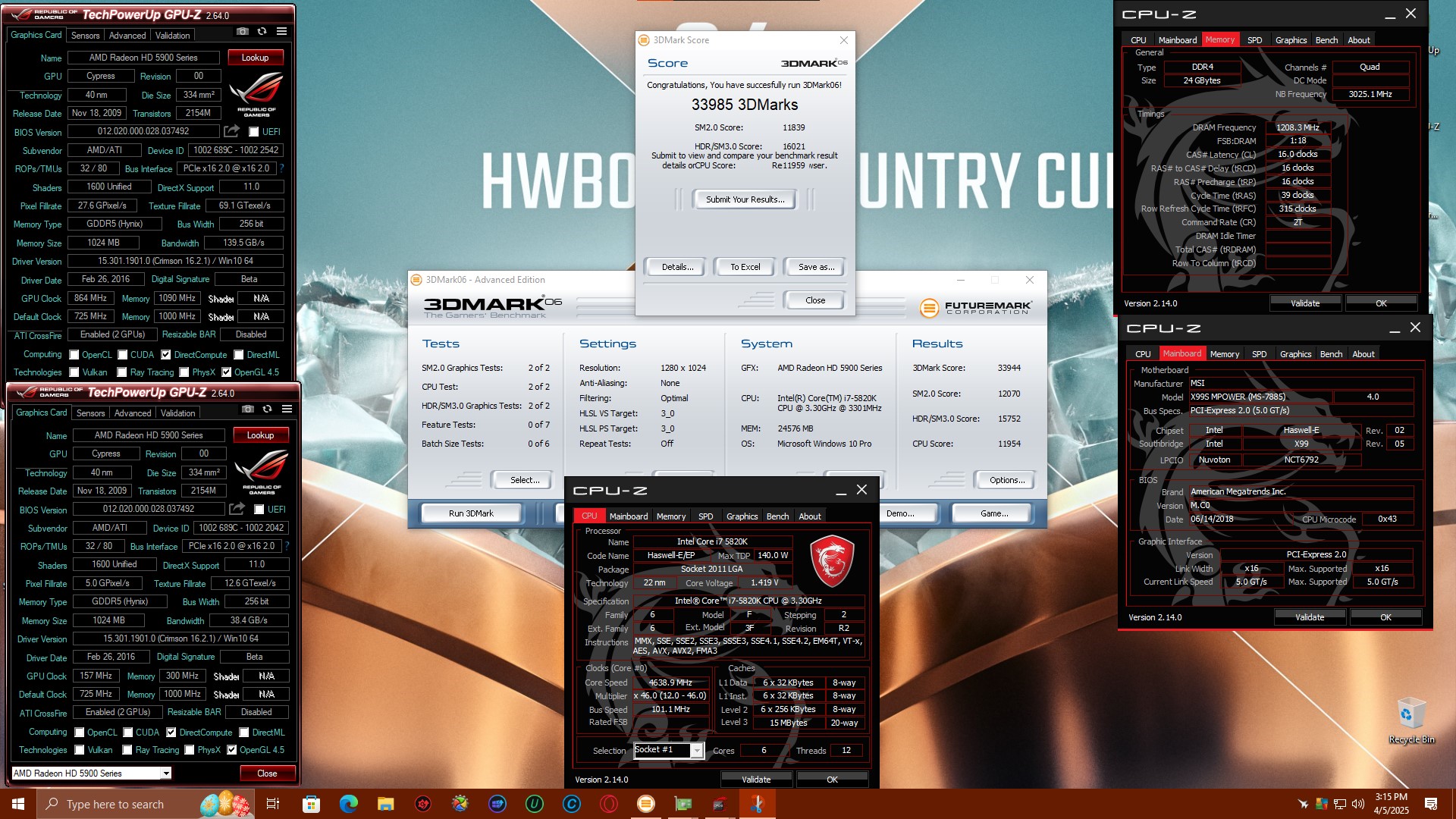Open Task View from the taskbar
1456x819 pixels.
coord(273,804)
